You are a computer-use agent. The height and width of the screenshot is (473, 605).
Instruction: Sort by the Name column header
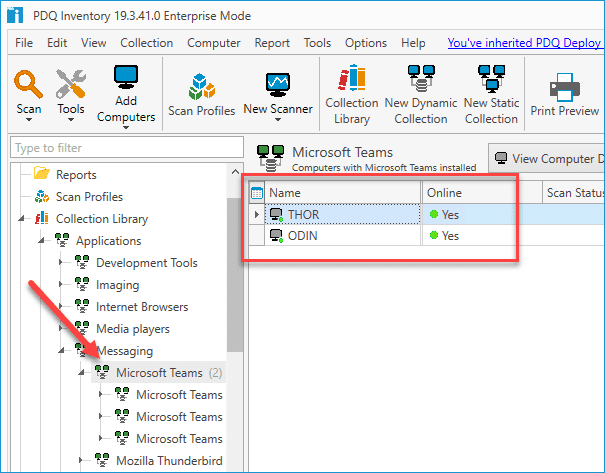[343, 193]
